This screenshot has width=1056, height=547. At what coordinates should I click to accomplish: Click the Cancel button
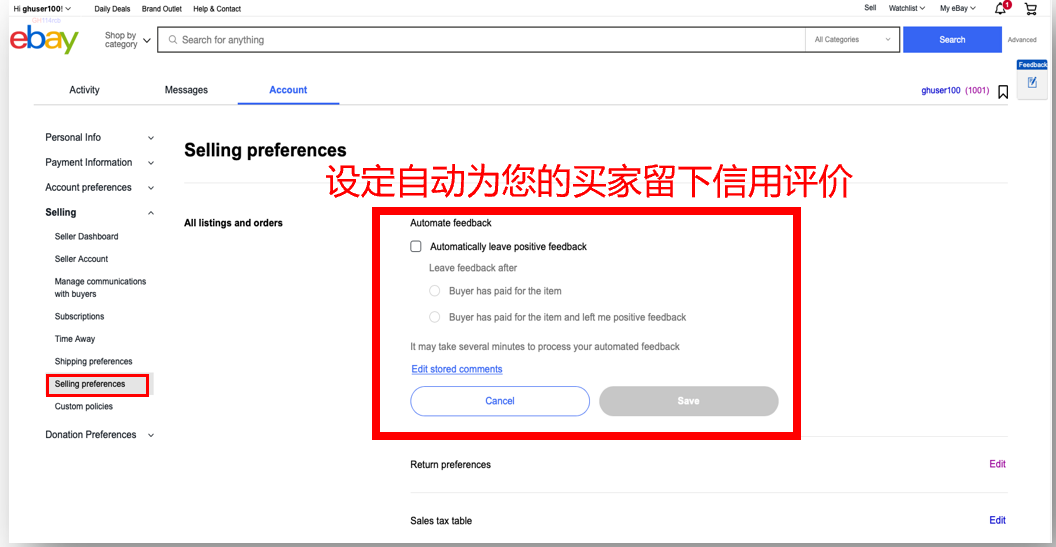pyautogui.click(x=500, y=401)
